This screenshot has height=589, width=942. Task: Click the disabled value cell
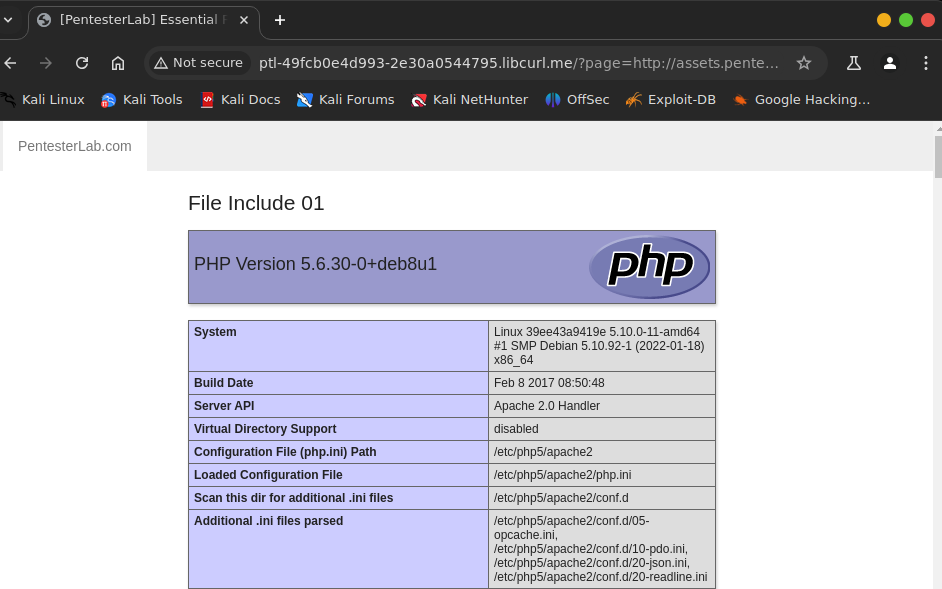coord(602,429)
